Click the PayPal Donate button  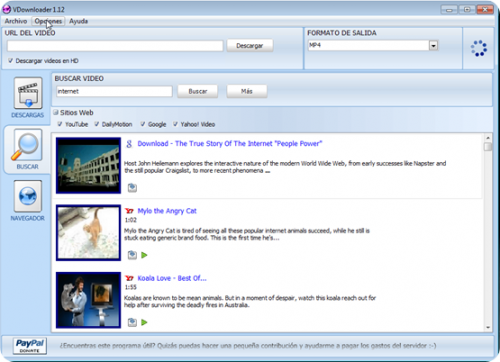coord(30,346)
